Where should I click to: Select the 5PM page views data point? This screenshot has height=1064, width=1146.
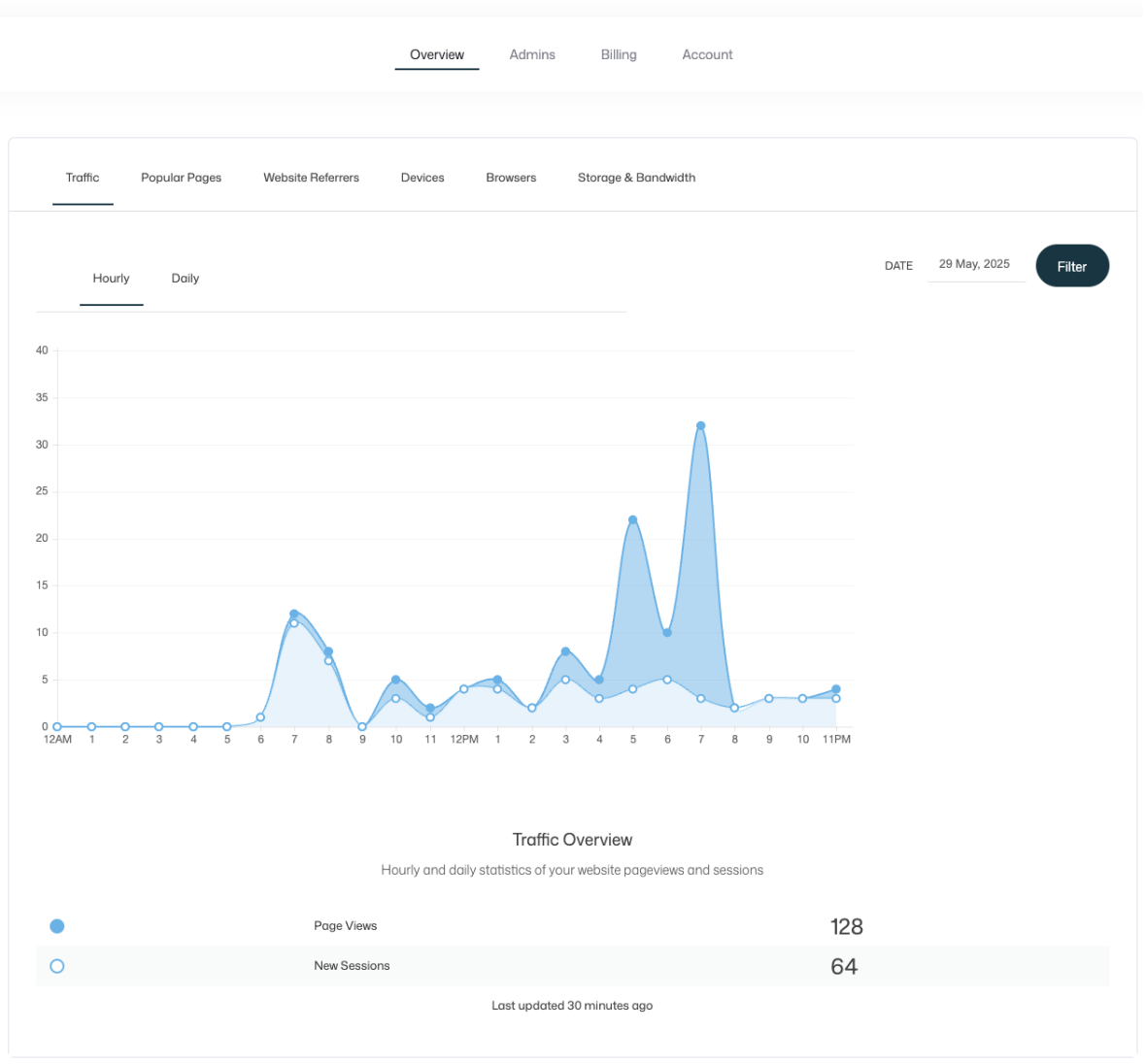point(634,521)
